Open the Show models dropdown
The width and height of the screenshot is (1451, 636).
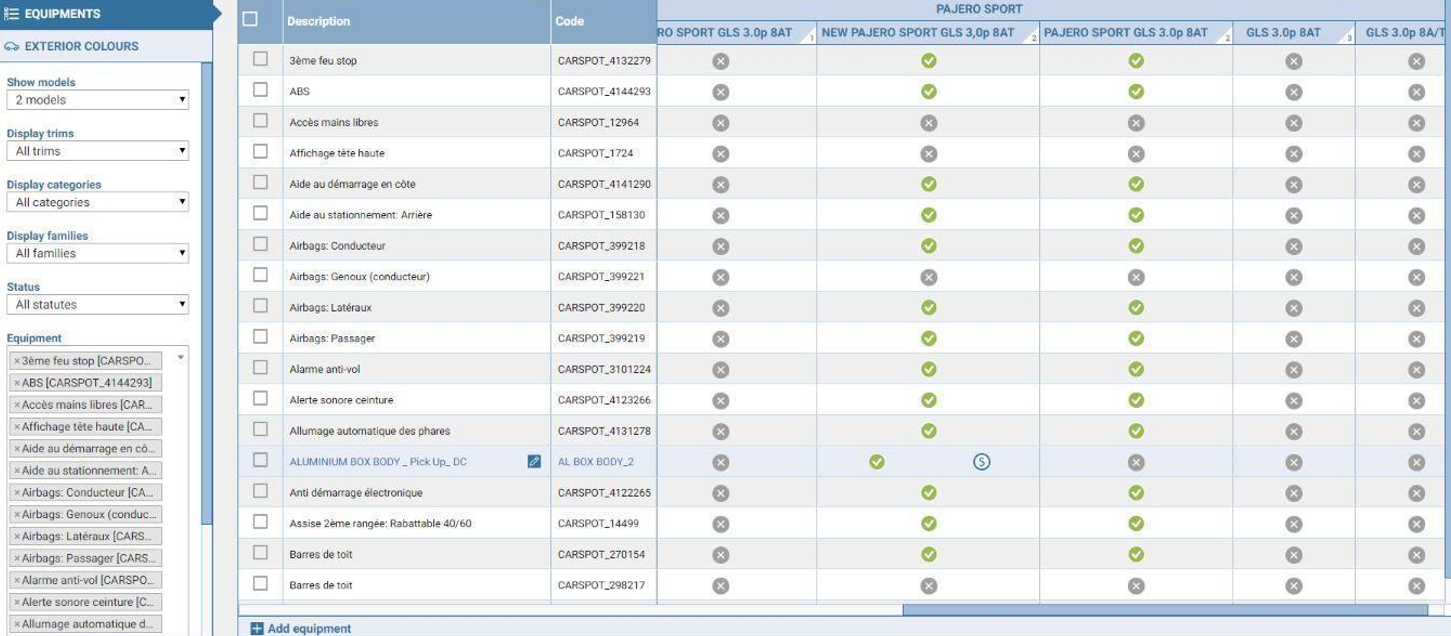pyautogui.click(x=97, y=100)
